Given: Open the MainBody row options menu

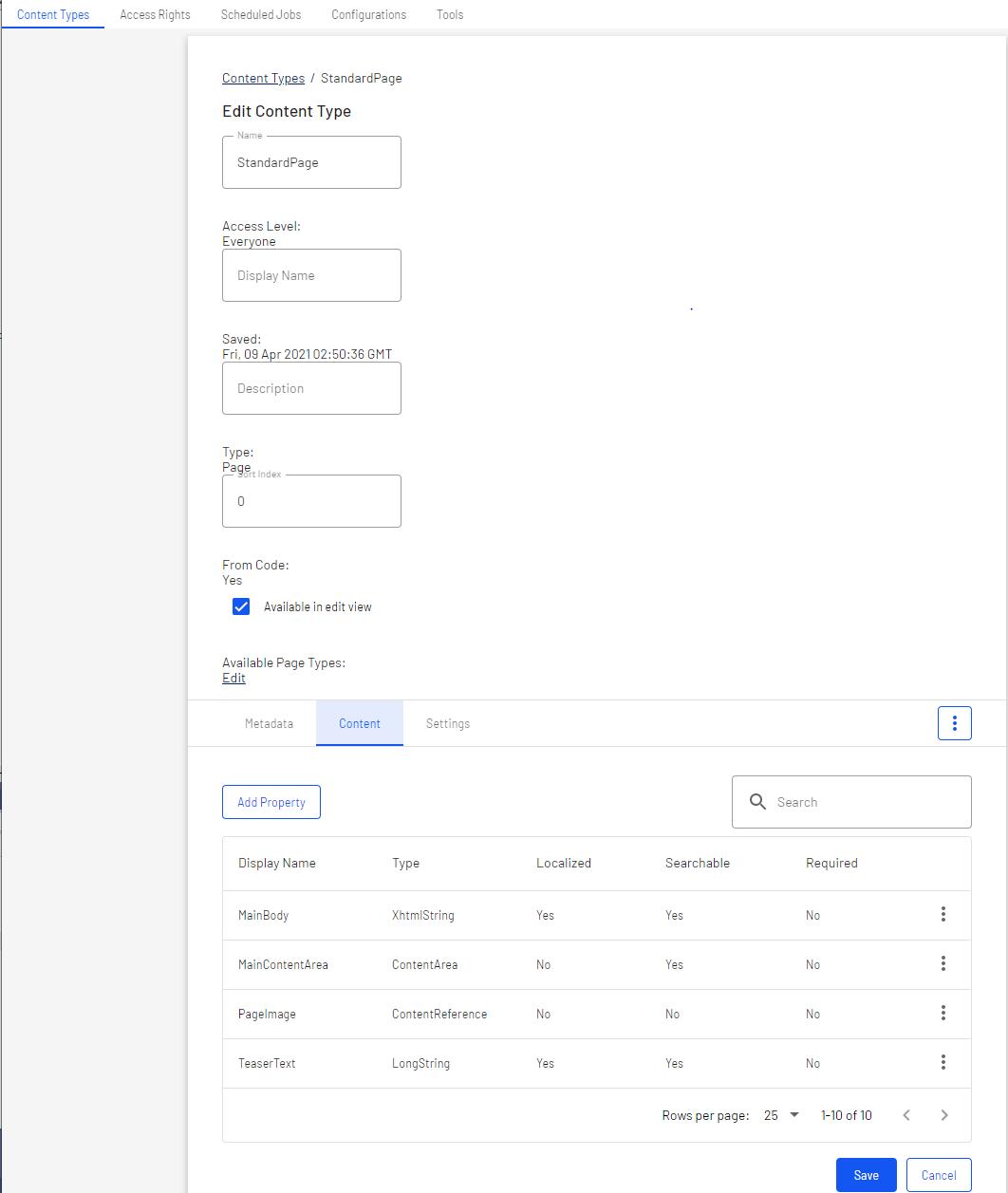Looking at the screenshot, I should [x=943, y=914].
